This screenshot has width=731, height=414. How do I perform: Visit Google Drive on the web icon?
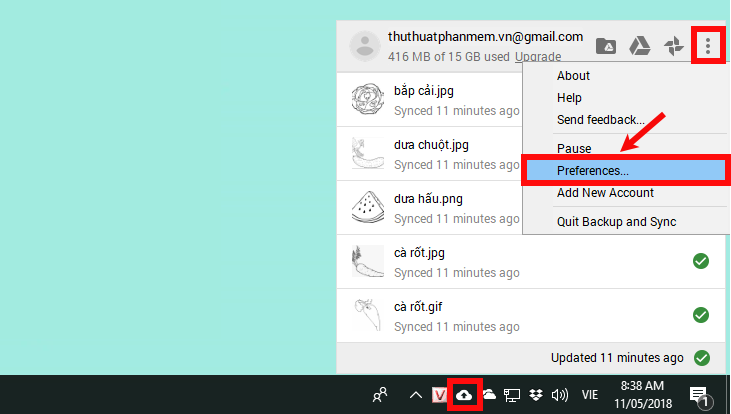(x=640, y=46)
